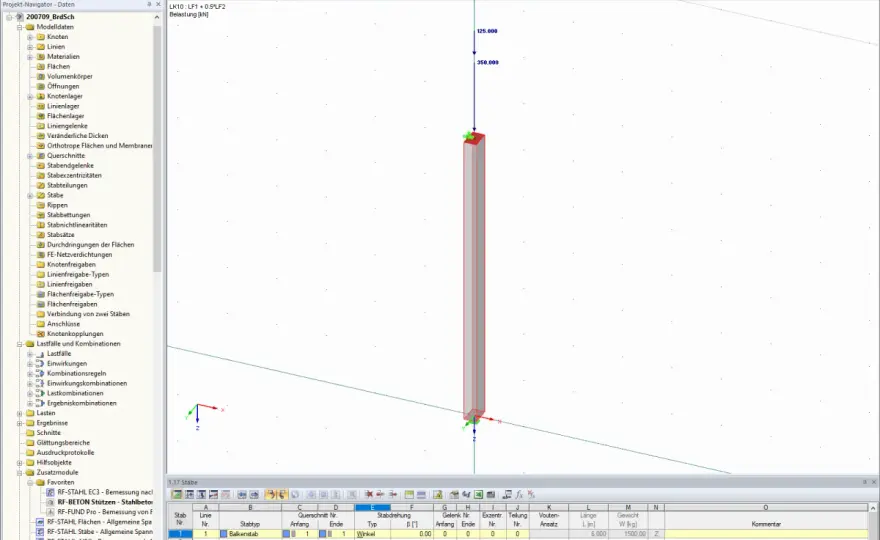Click blue cross-section swatch under Anfang
This screenshot has height=540, width=880.
pyautogui.click(x=286, y=534)
